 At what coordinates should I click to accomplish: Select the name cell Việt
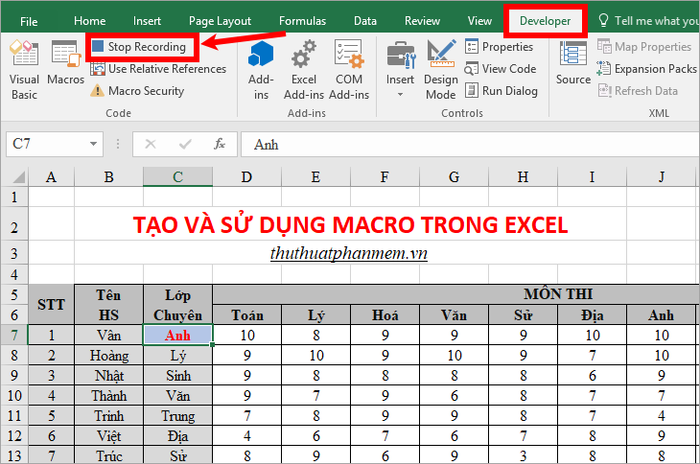click(x=109, y=436)
